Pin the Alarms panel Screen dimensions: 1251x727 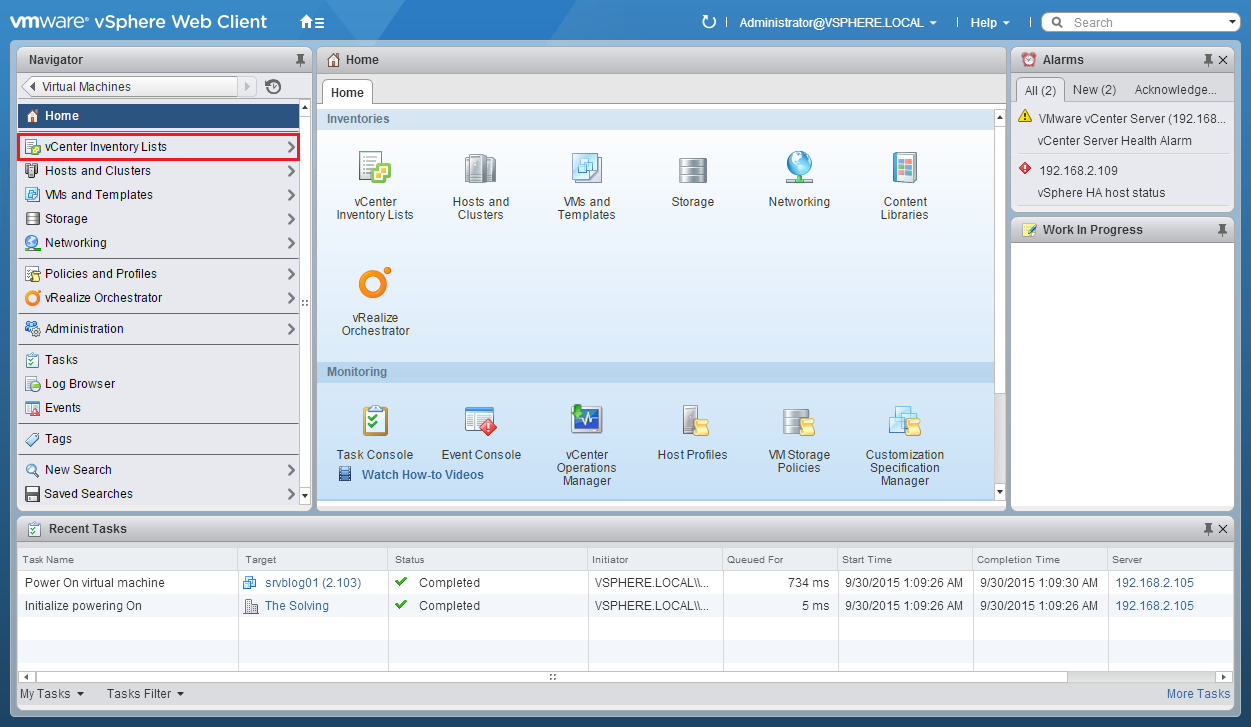click(1208, 60)
